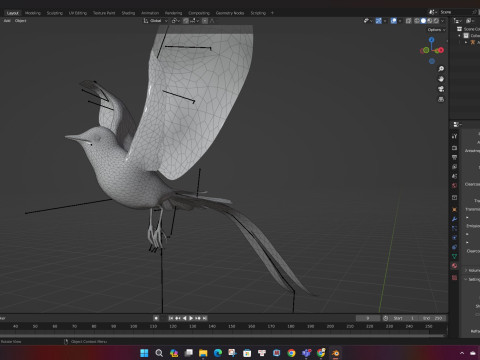480x360 pixels.
Task: Select solid viewport shading
Action: (423, 21)
